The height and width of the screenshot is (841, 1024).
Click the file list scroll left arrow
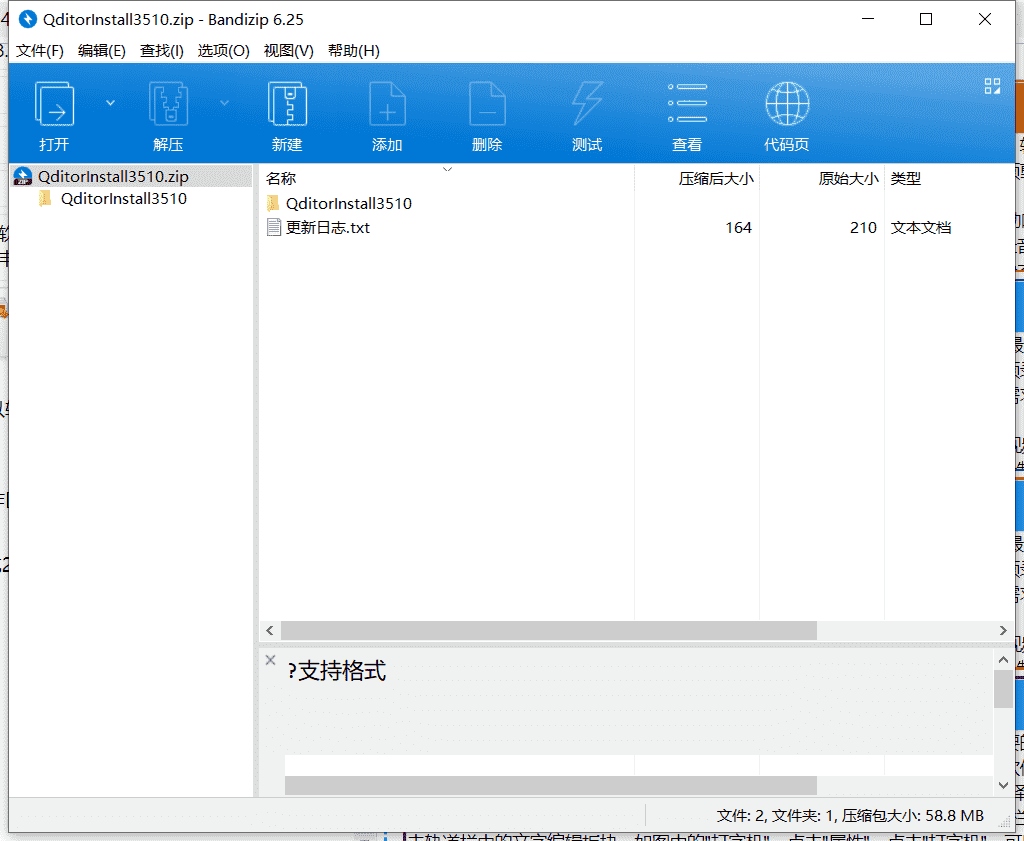pyautogui.click(x=269, y=631)
